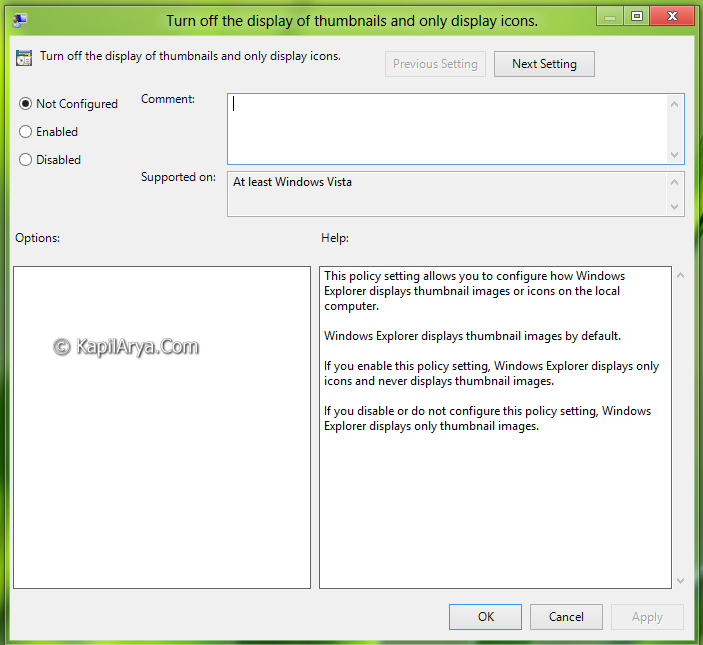Click the 'If you disable or do not configure' paragraph
Image resolution: width=703 pixels, height=645 pixels.
(487, 418)
